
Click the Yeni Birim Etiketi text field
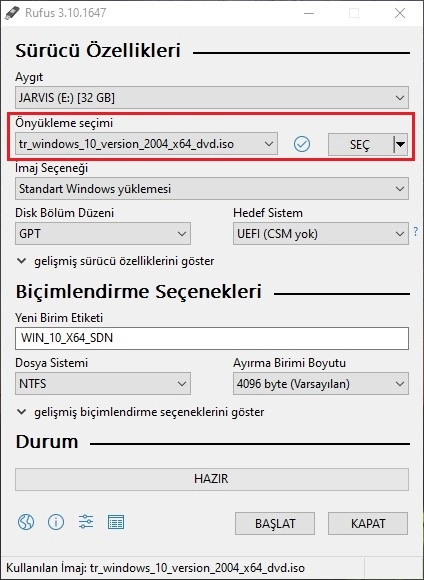pyautogui.click(x=212, y=338)
